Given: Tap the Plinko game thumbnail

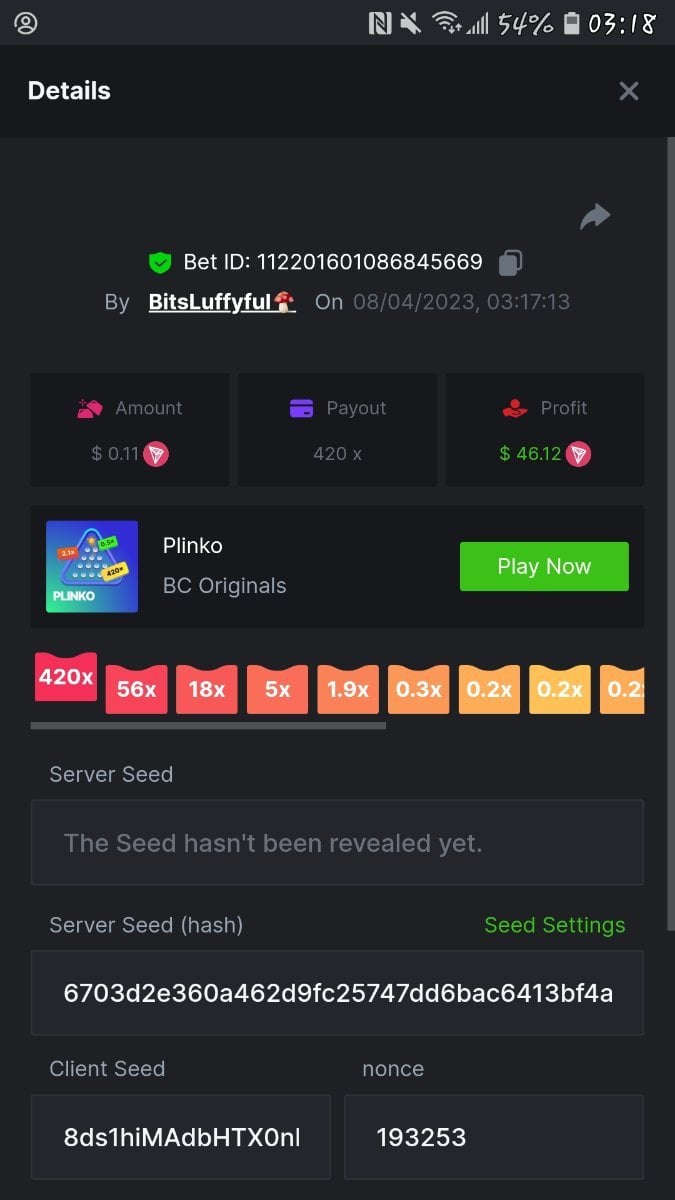Looking at the screenshot, I should (92, 566).
